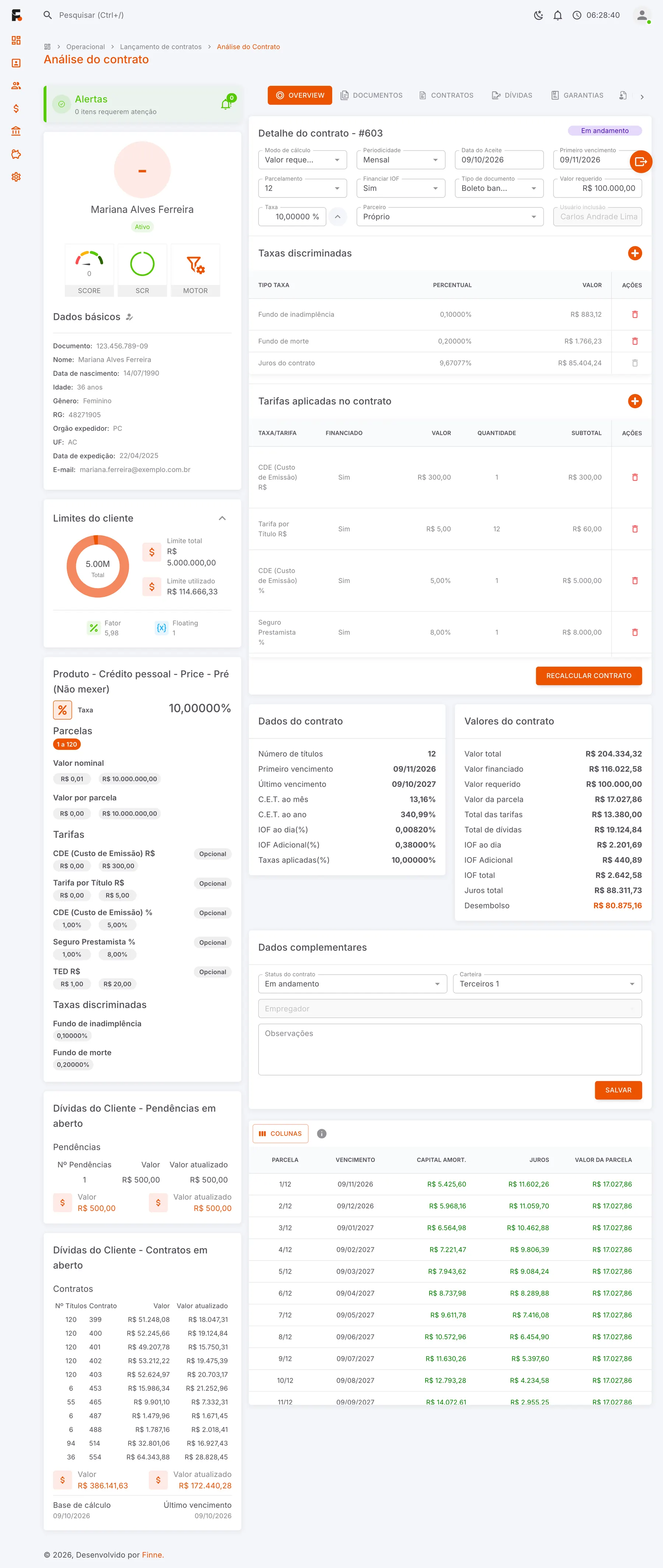Image resolution: width=663 pixels, height=1568 pixels.
Task: Open the Tipo de documento dropdown
Action: (499, 189)
